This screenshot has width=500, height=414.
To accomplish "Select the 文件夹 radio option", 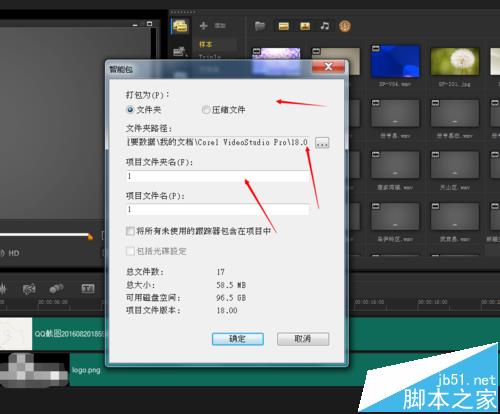I will 144,110.
